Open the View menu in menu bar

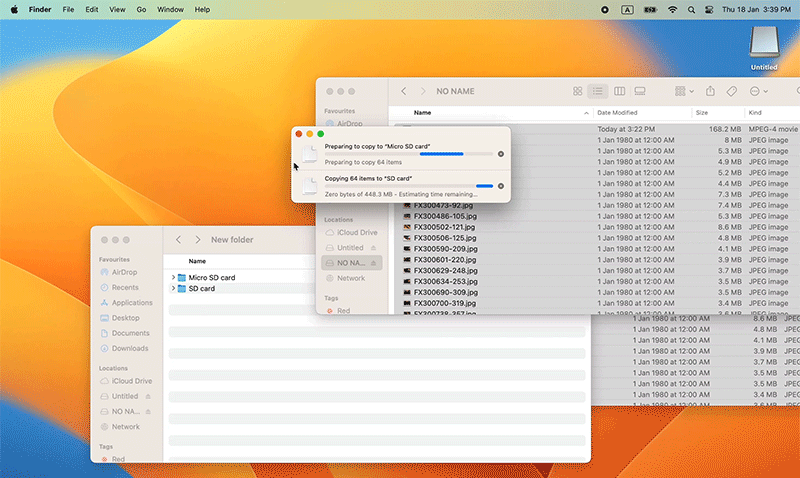115,9
